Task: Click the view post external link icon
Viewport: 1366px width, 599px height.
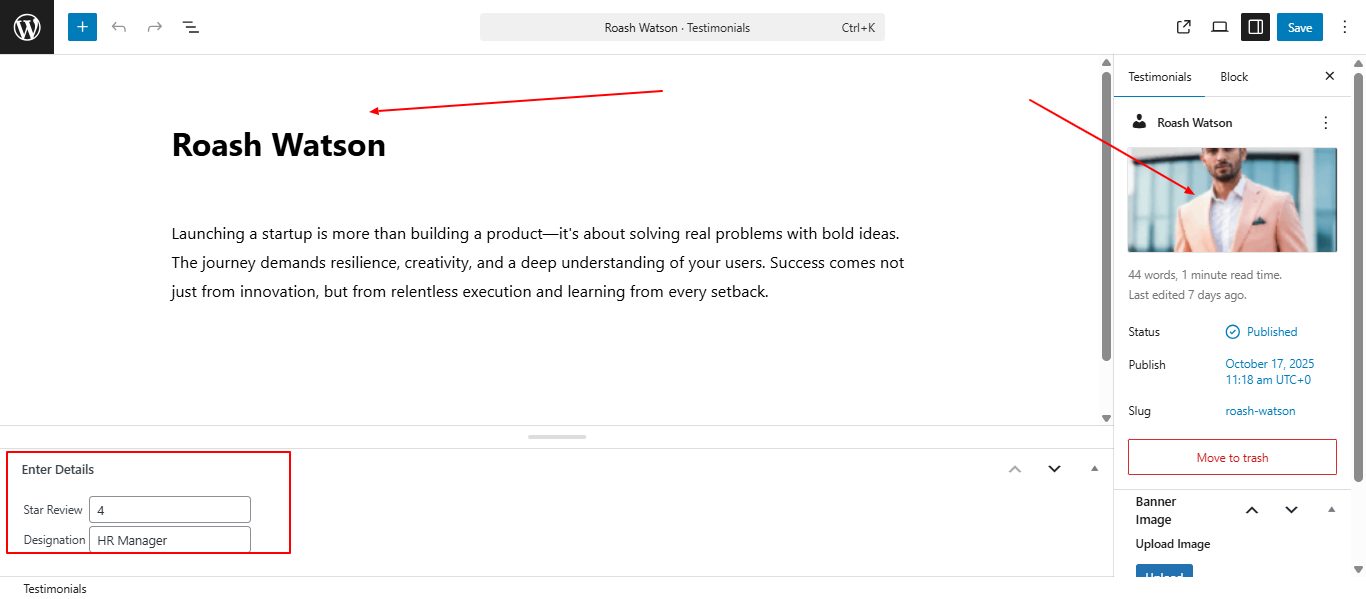Action: point(1184,27)
